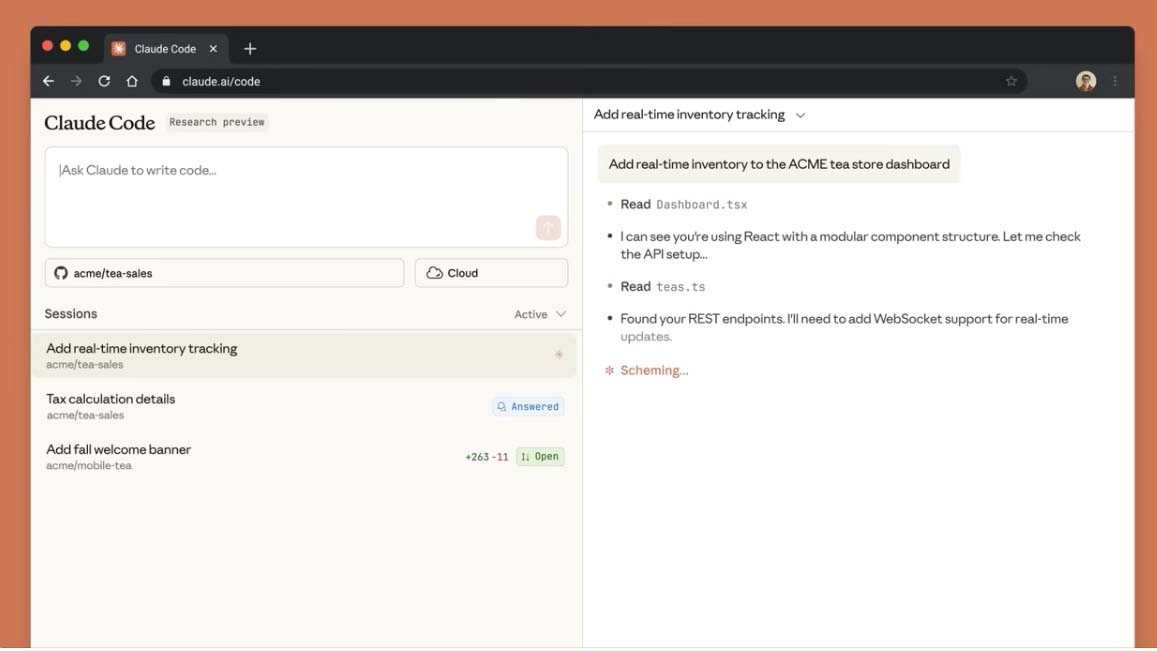Viewport: 1157px width, 651px height.
Task: Open the acme/tea-sales repository selector
Action: (224, 273)
